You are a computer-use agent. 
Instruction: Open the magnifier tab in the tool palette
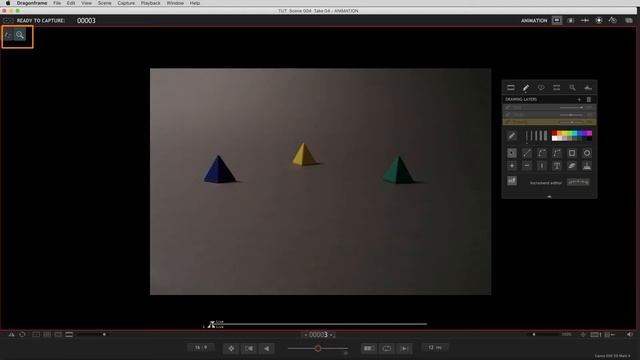coord(572,88)
